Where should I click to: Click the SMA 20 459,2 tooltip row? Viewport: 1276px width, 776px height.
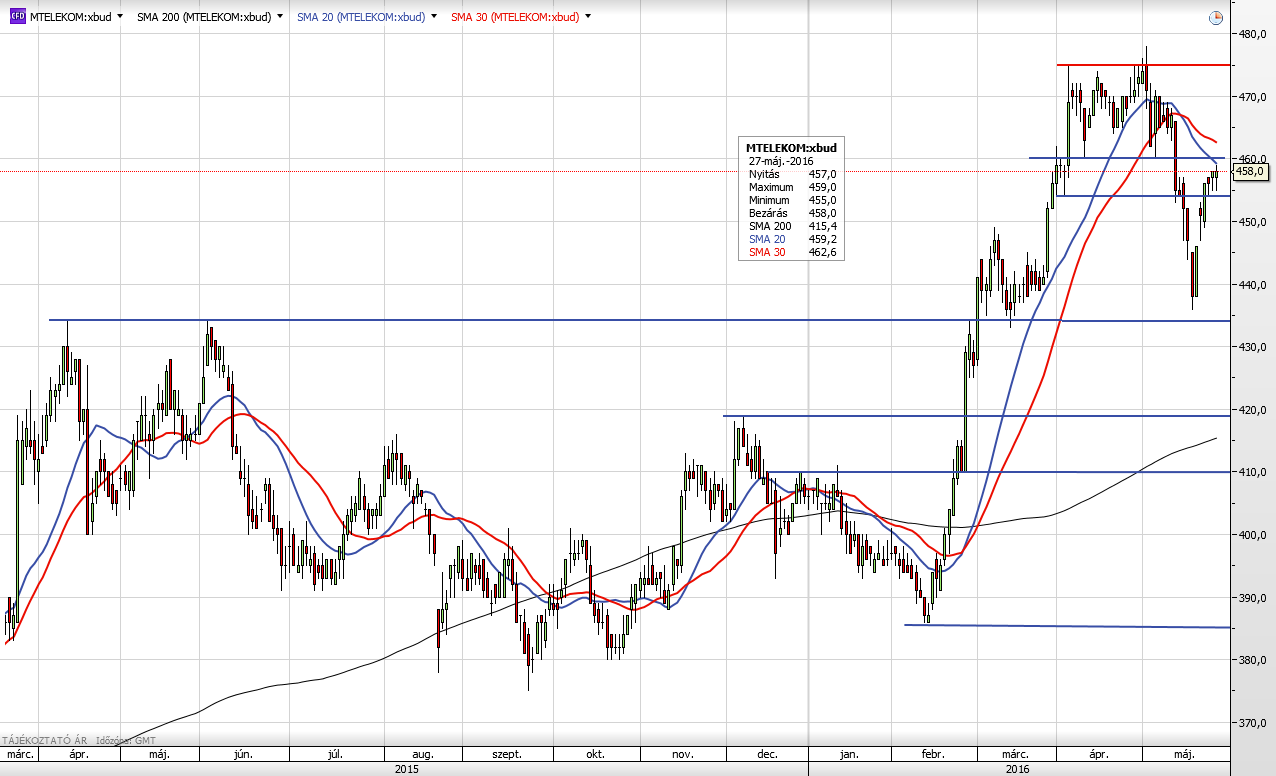pos(792,240)
